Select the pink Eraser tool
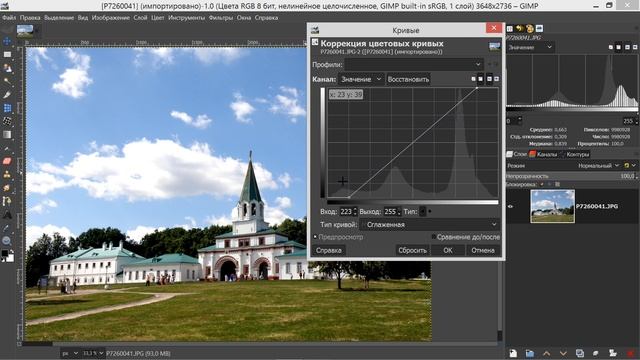The image size is (640, 360). (7, 161)
